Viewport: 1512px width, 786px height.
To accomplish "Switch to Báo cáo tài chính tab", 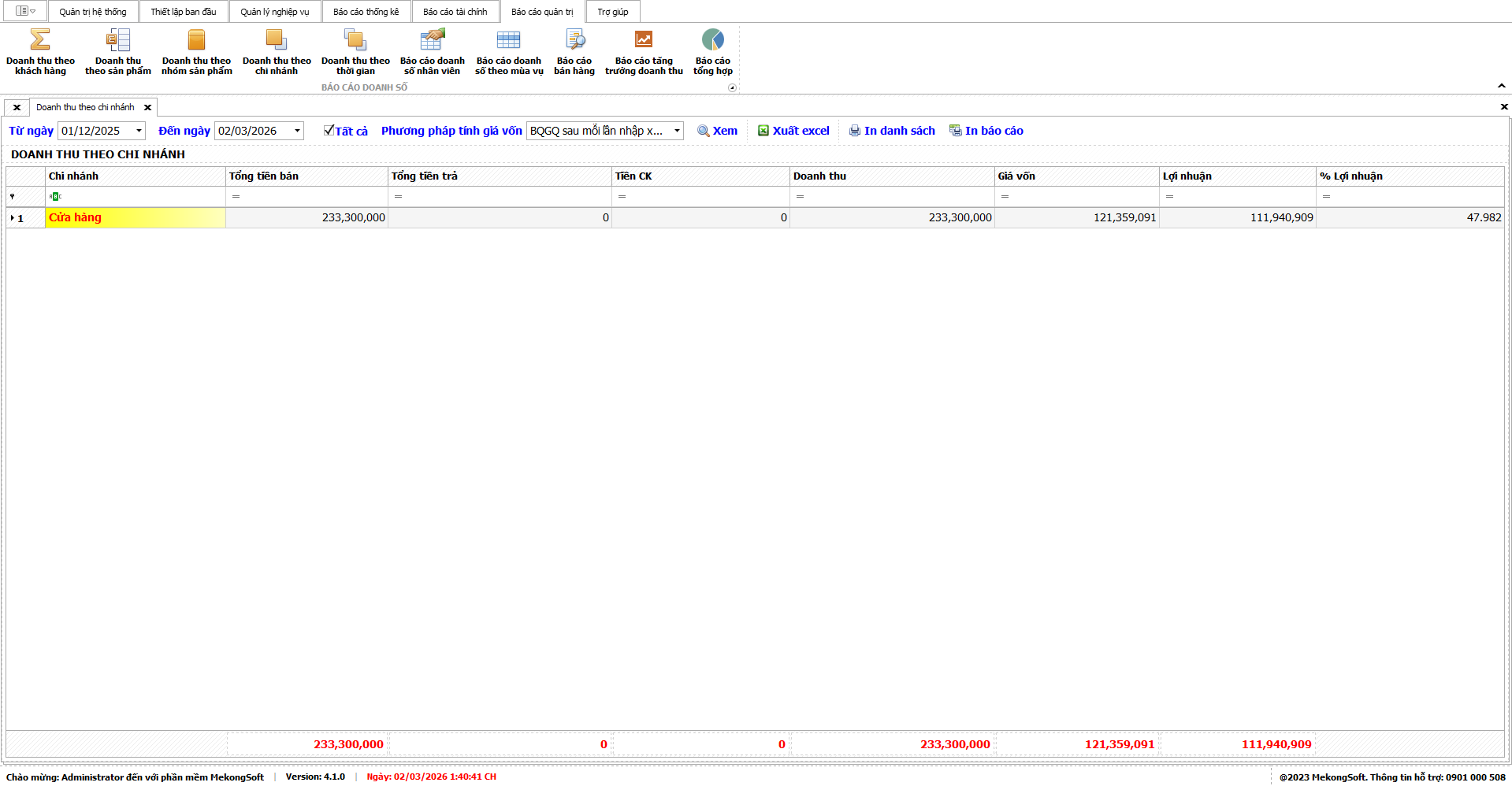I will tap(455, 12).
